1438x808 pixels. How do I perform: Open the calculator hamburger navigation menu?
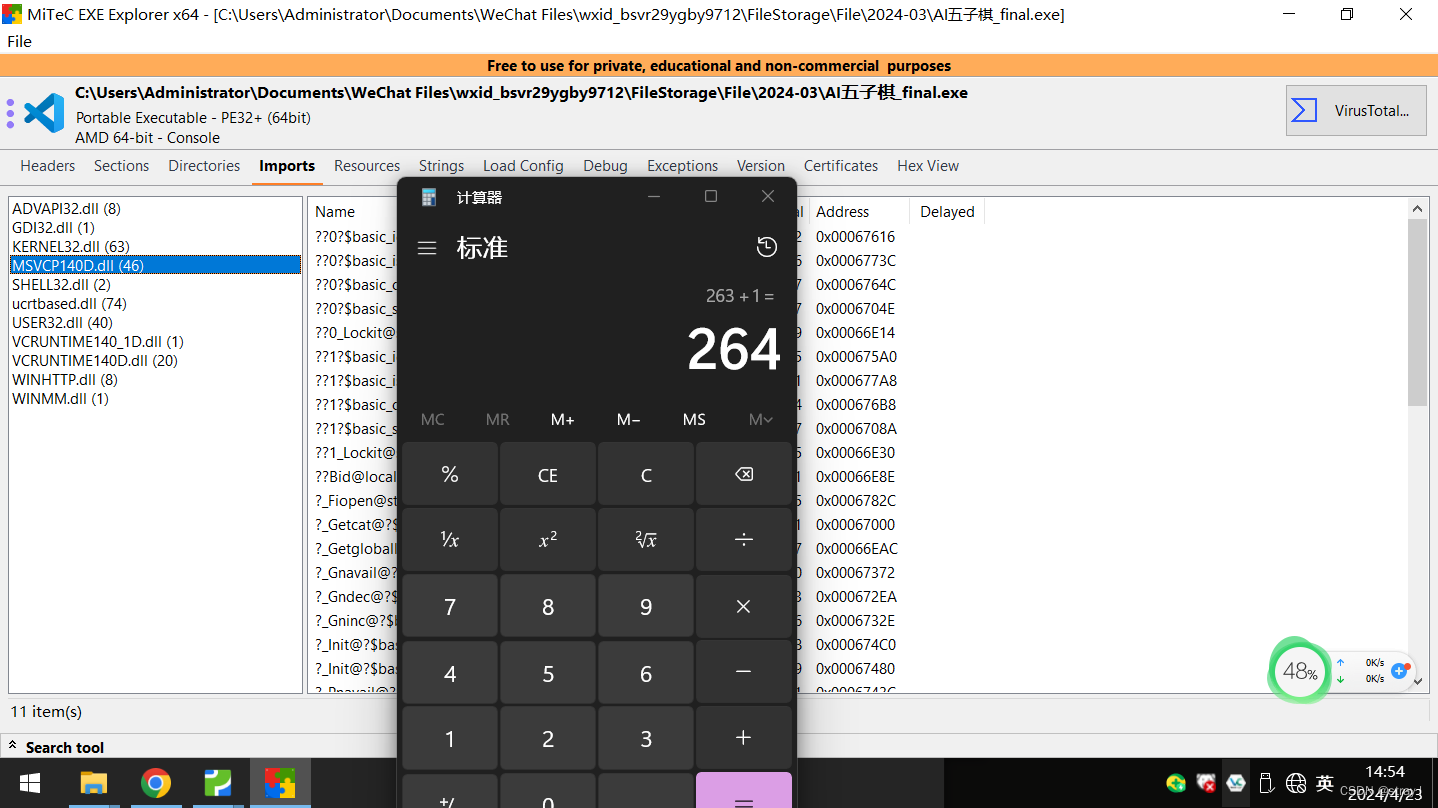(427, 248)
